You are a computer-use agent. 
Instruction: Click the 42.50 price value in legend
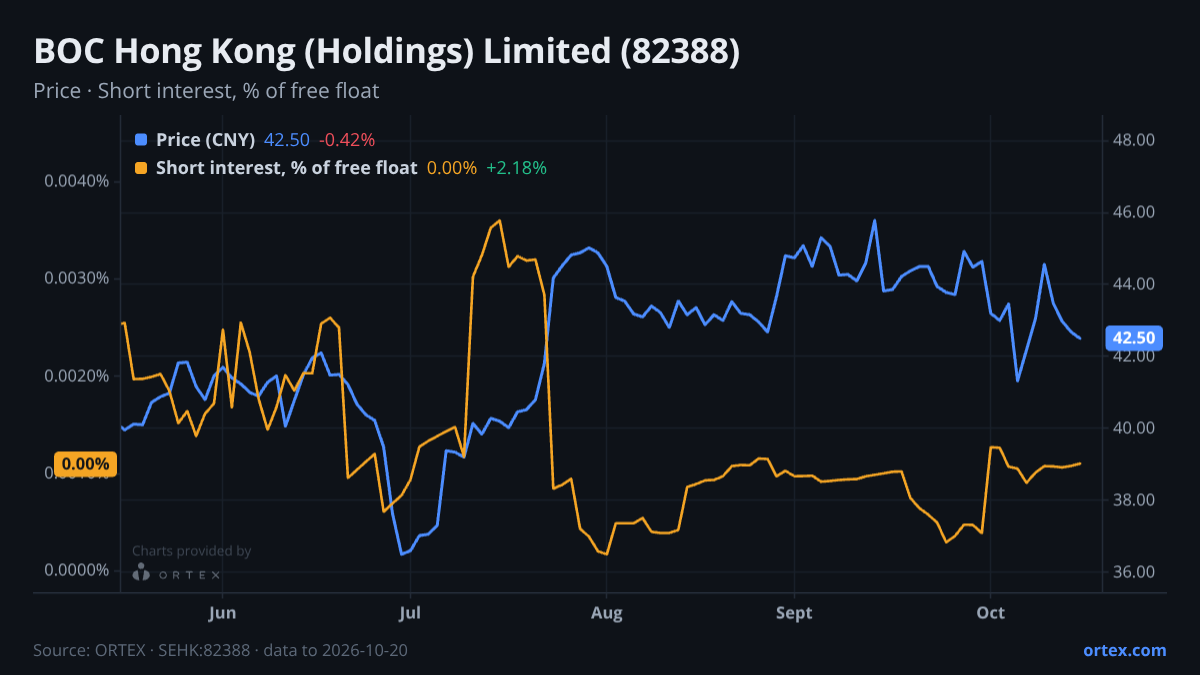pyautogui.click(x=287, y=140)
